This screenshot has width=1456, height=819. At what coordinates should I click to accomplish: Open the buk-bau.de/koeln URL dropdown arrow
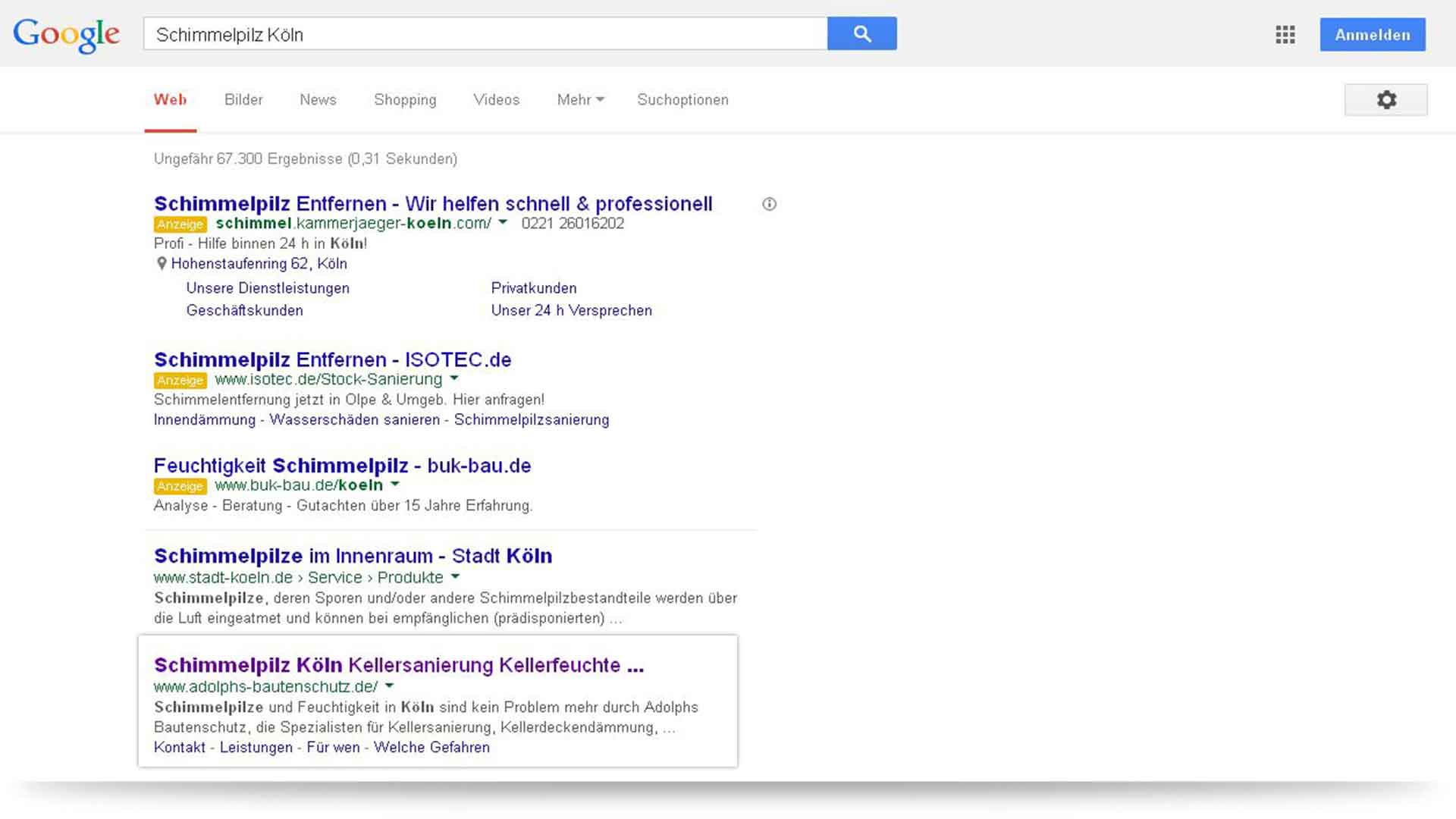click(394, 484)
